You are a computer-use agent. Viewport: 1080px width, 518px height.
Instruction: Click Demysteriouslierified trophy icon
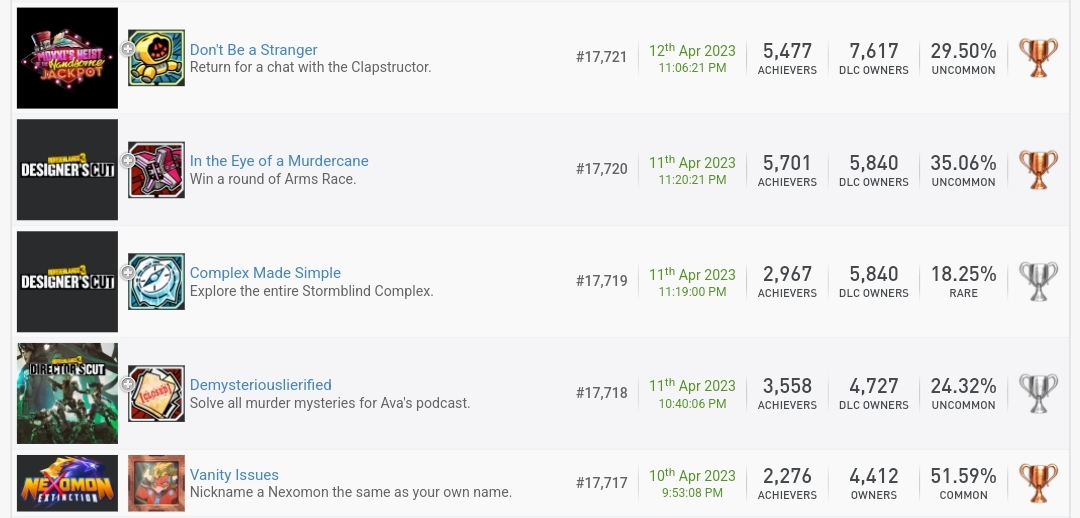tap(157, 394)
